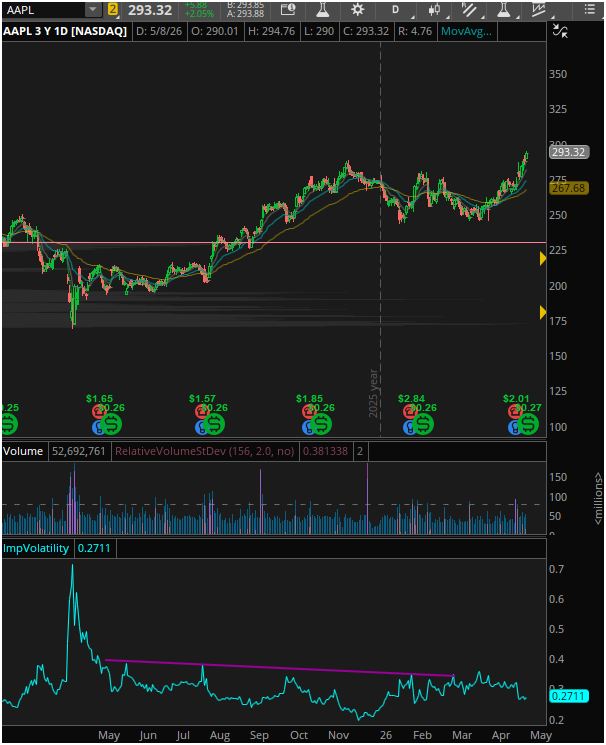Click red phone conference call icon under $1.57
Screen dimensions: 606x745
pos(202,411)
